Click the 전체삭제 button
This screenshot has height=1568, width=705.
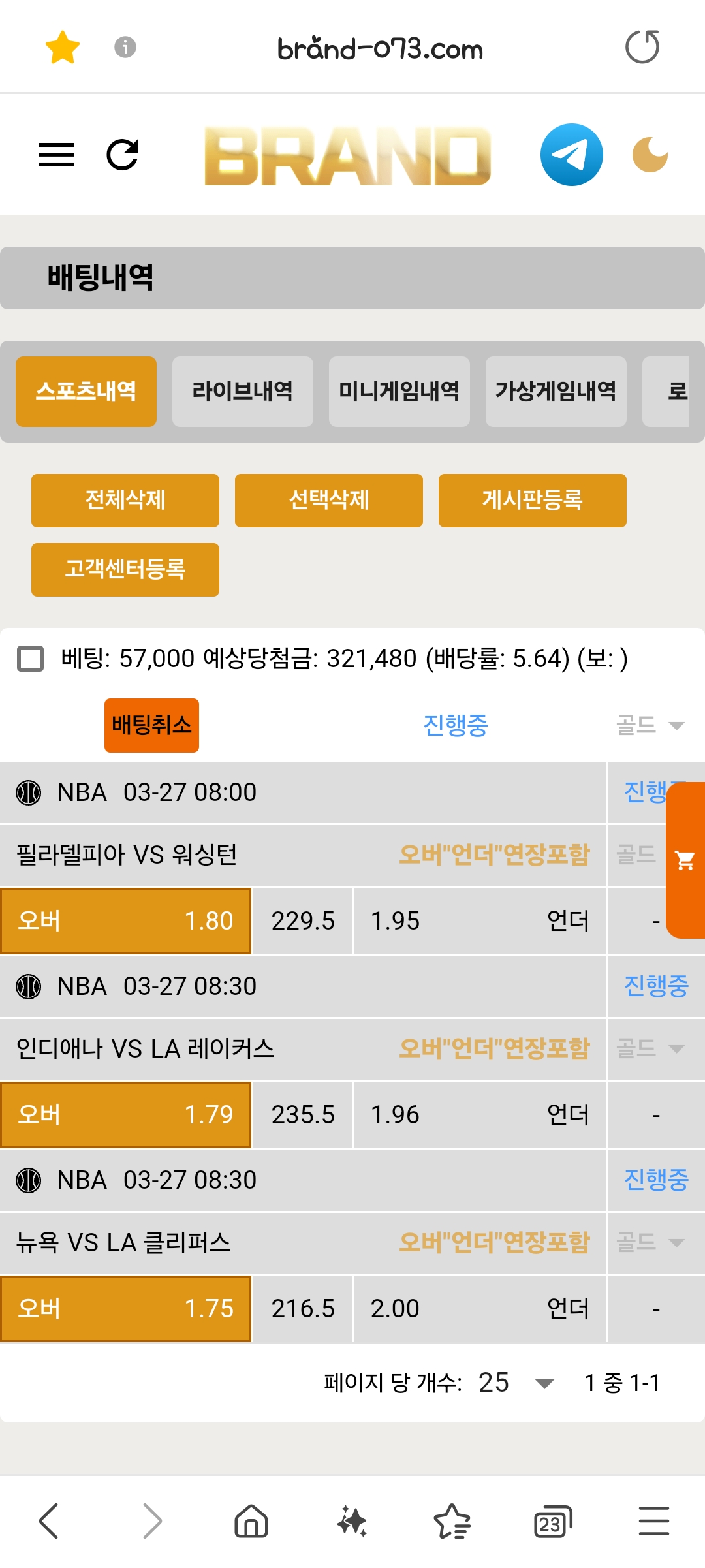click(x=125, y=500)
